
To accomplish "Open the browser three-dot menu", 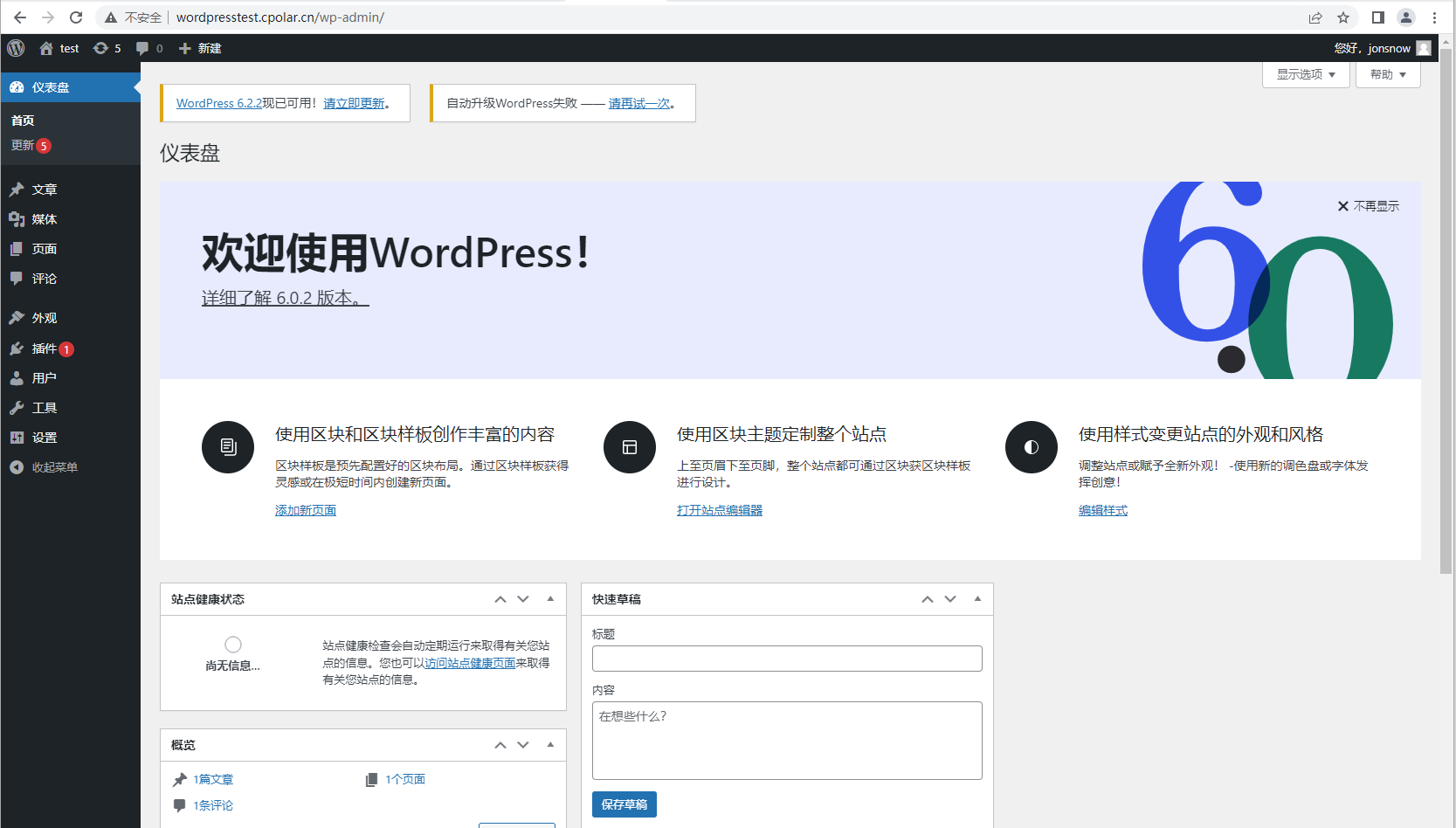I will coord(1434,17).
